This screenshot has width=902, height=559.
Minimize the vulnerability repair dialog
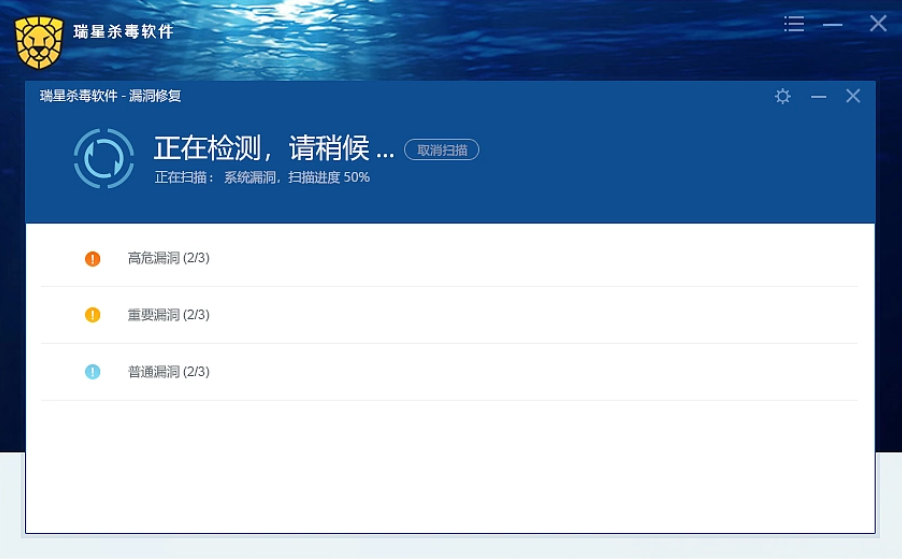point(819,97)
